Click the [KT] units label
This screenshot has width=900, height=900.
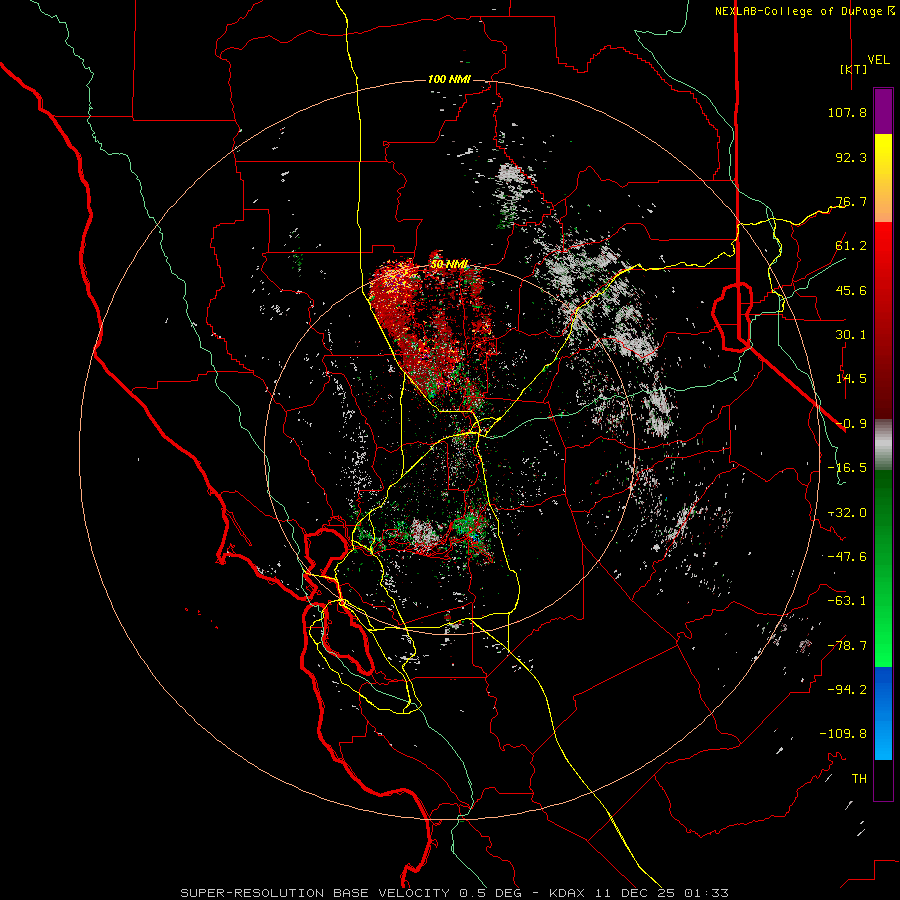click(x=854, y=69)
